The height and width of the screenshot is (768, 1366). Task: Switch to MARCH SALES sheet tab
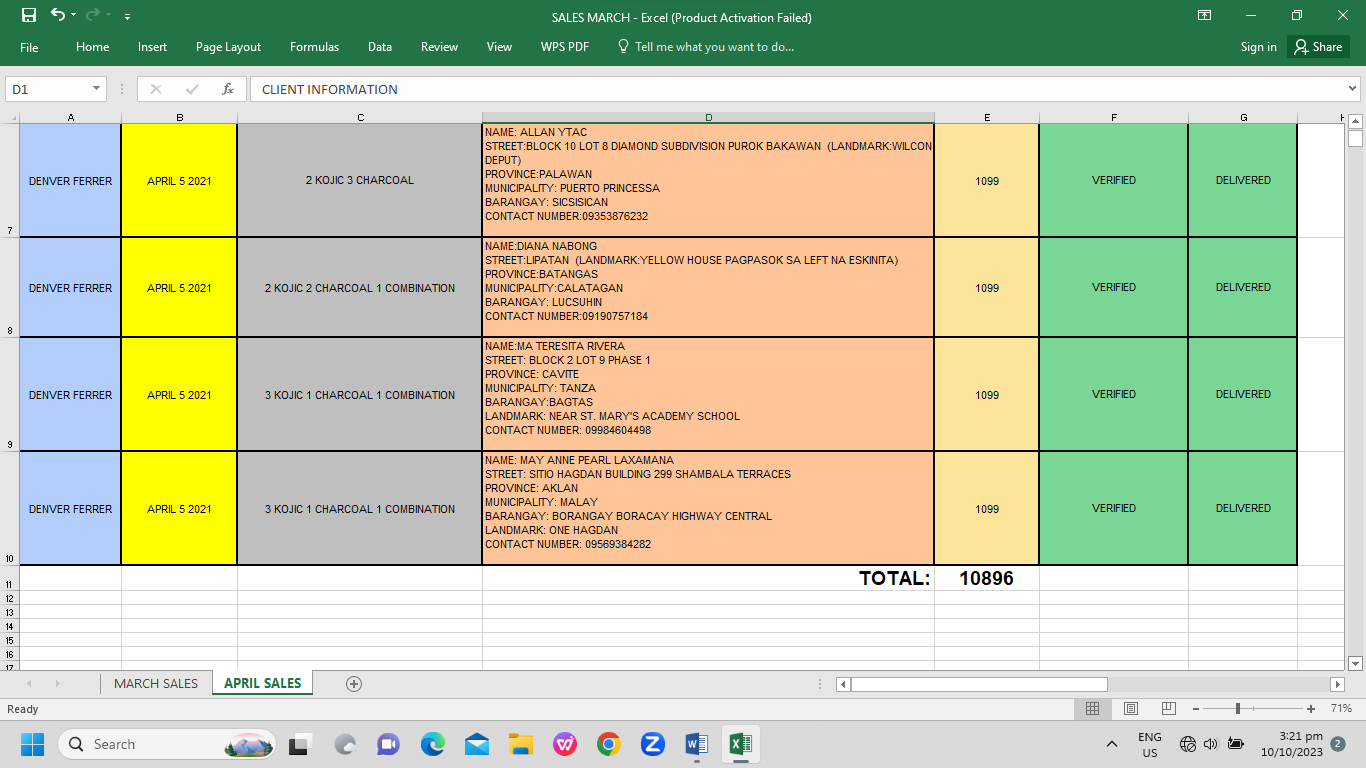pos(156,684)
